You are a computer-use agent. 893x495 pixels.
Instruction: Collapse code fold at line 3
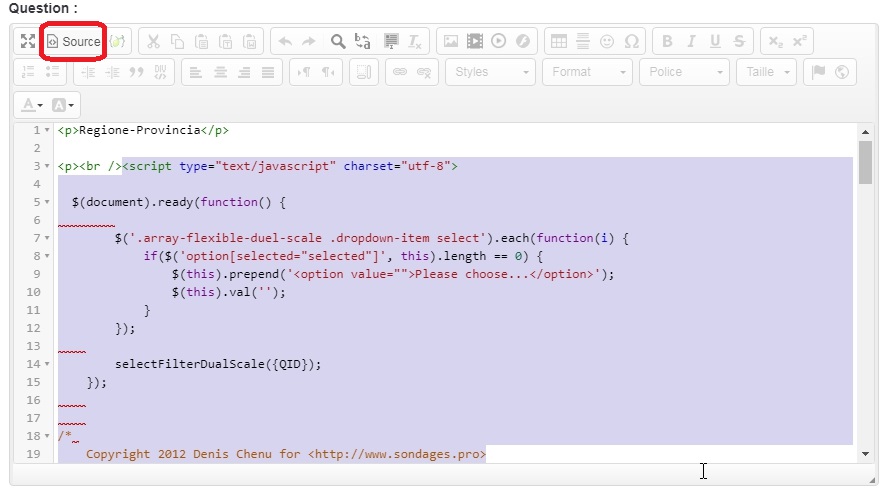[x=47, y=166]
